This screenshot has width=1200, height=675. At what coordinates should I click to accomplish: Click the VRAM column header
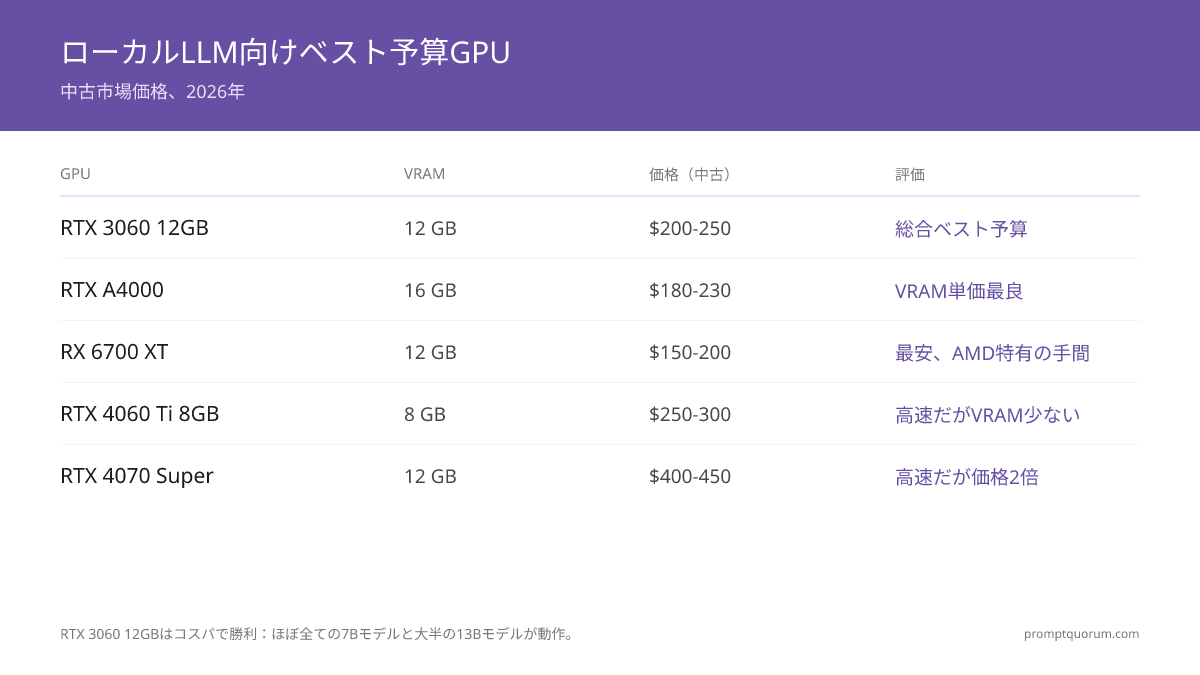pyautogui.click(x=424, y=174)
